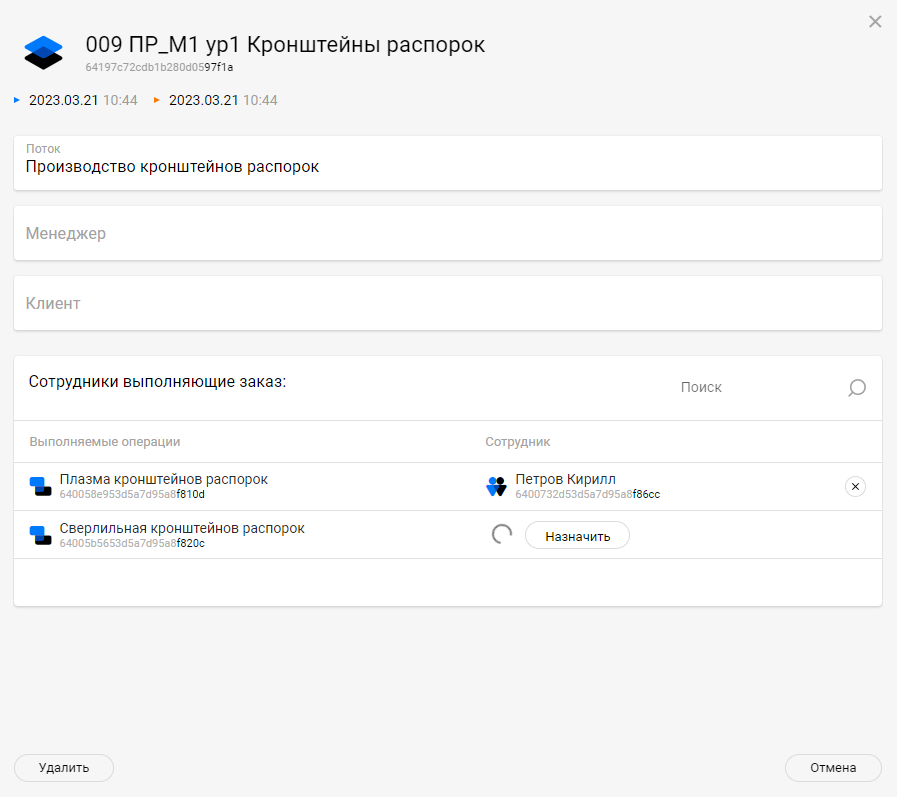
Task: Click the Плазма кронштейнов распорок operation icon
Action: [41, 486]
